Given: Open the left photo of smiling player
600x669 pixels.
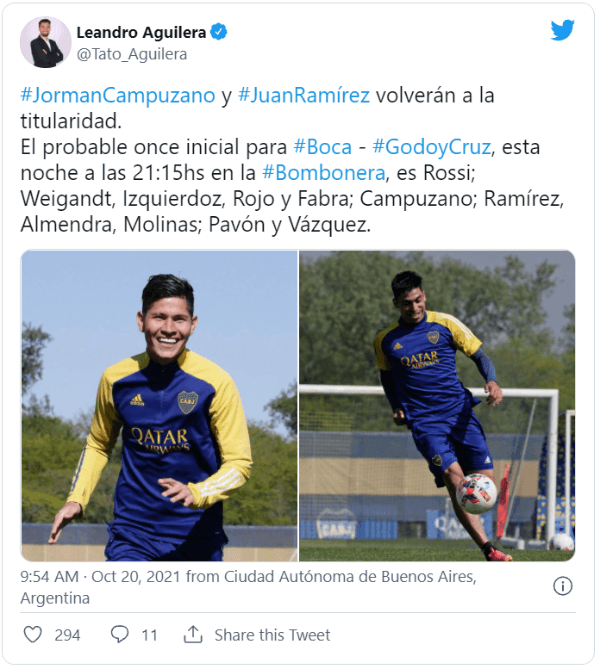Looking at the screenshot, I should point(159,405).
